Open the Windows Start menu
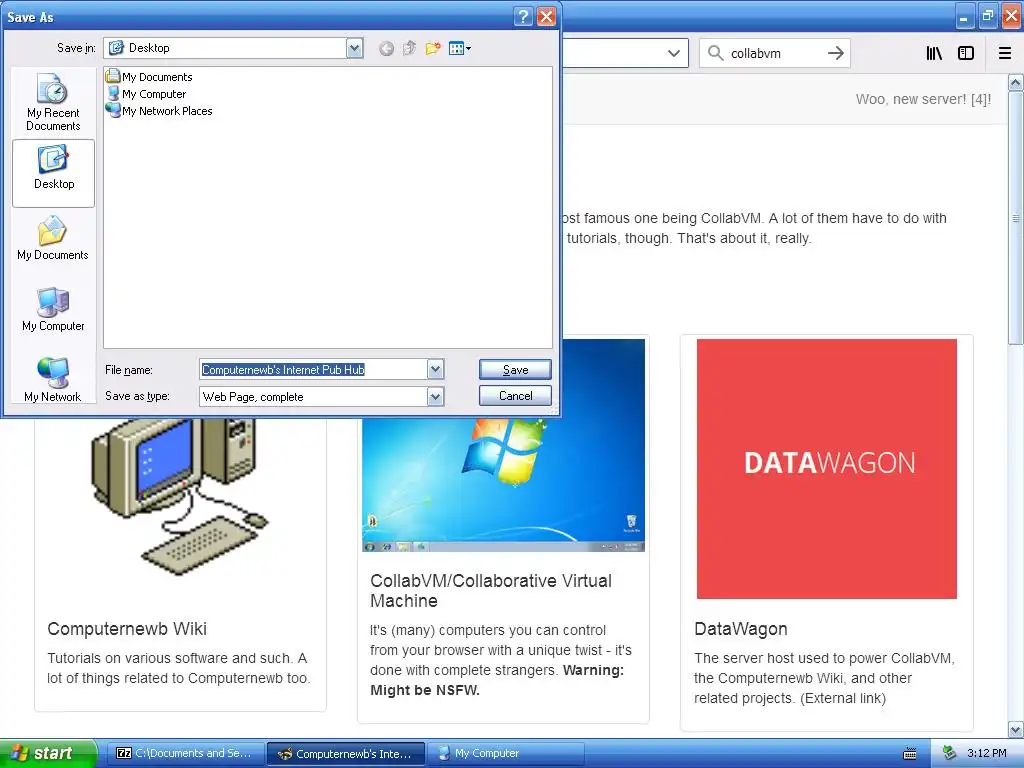The image size is (1024, 768). click(48, 753)
